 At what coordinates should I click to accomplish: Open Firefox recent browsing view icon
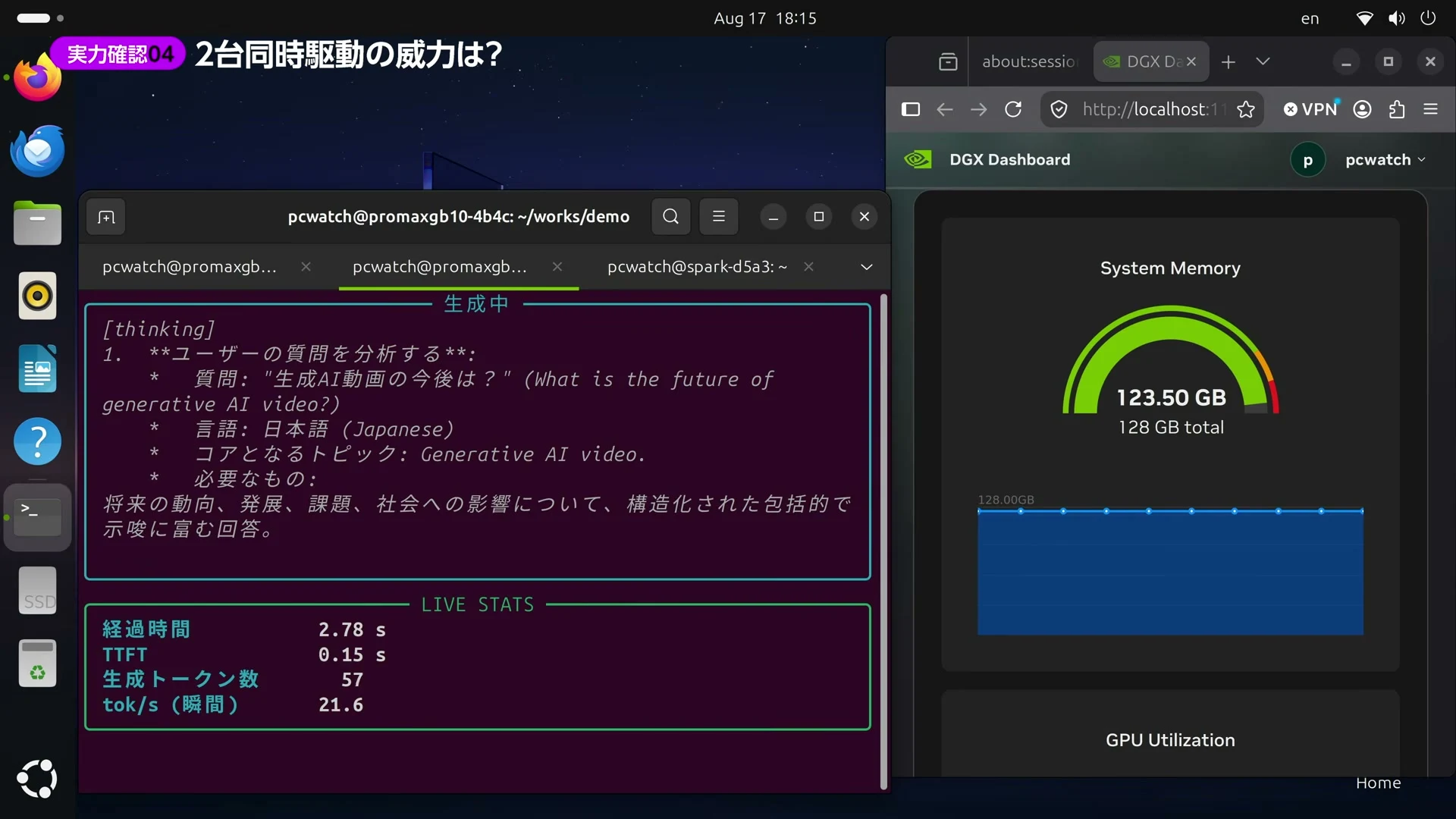[x=948, y=61]
